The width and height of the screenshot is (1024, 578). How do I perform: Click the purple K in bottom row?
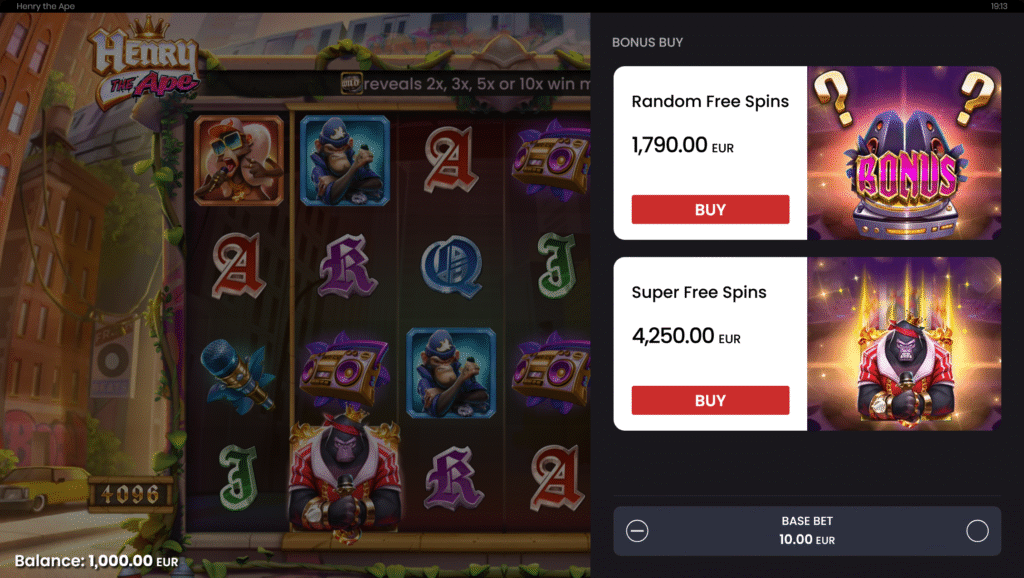(454, 478)
